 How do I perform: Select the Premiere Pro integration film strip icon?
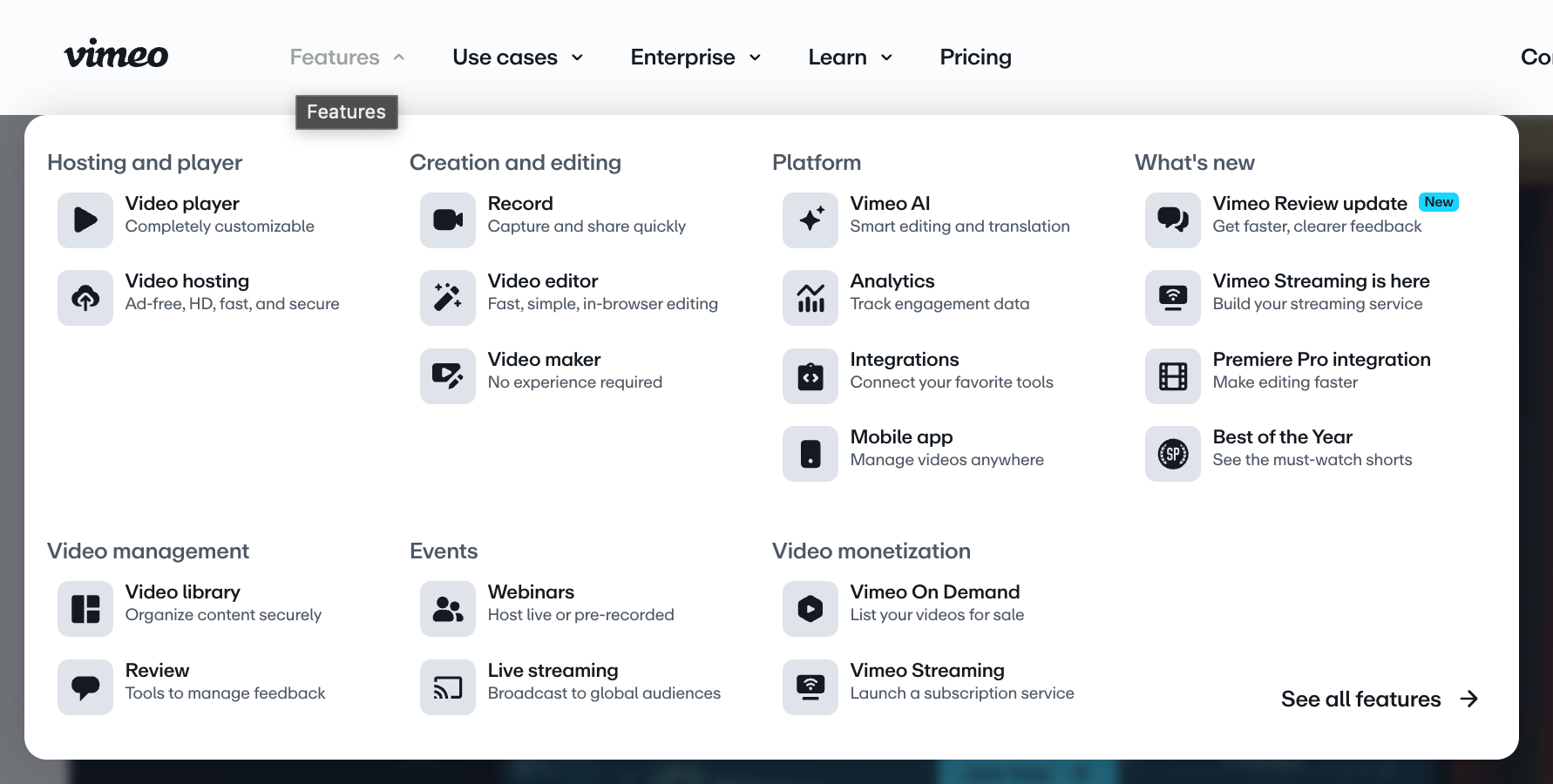1173,375
